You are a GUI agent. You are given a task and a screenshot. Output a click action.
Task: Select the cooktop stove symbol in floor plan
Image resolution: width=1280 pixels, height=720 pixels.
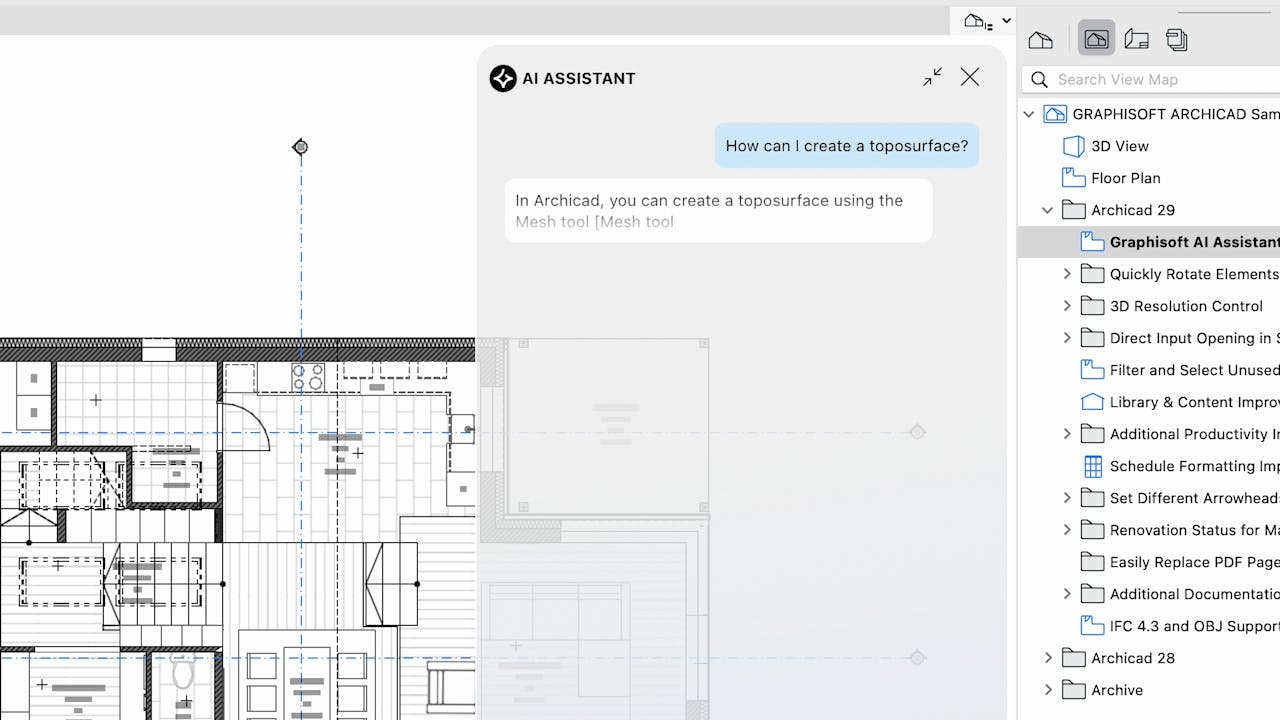point(308,377)
